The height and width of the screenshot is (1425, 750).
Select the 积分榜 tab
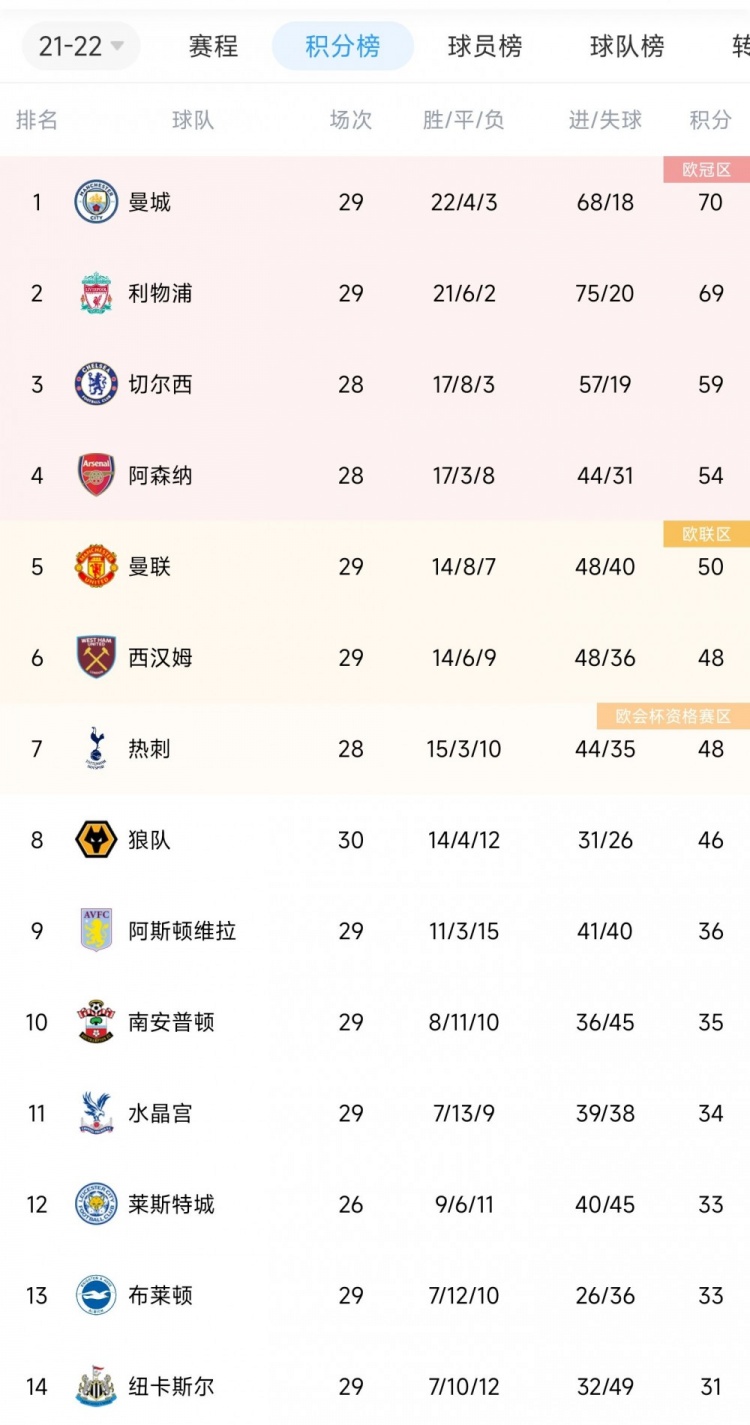[343, 46]
